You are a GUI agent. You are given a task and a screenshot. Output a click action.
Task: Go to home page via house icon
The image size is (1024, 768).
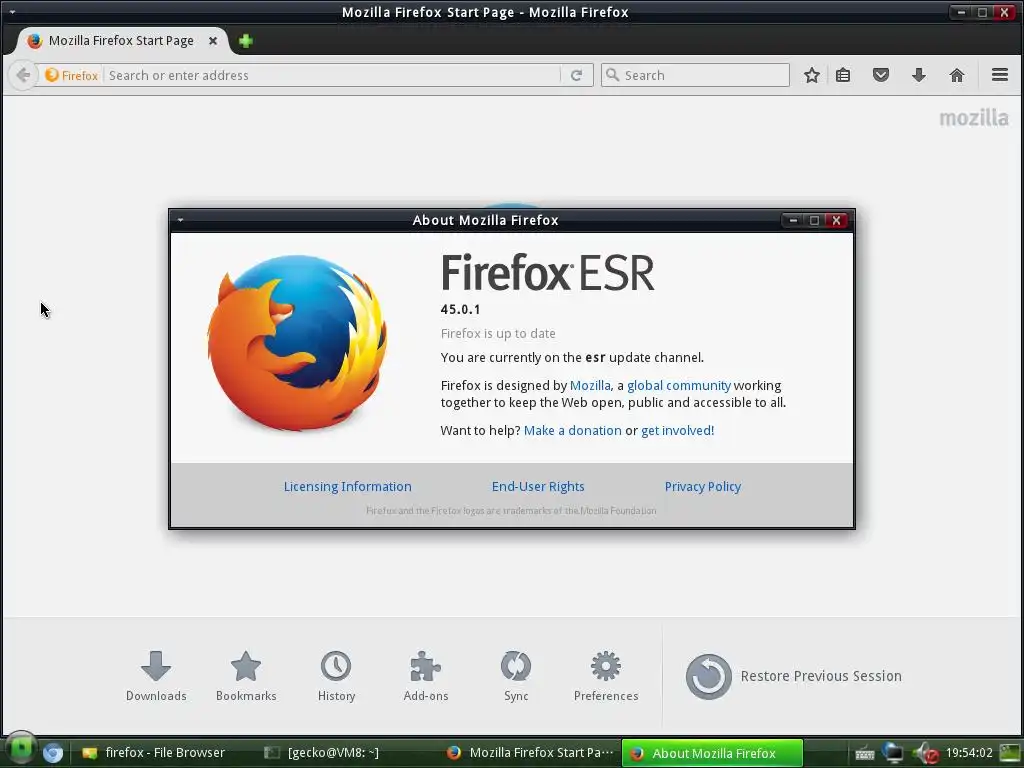[957, 75]
